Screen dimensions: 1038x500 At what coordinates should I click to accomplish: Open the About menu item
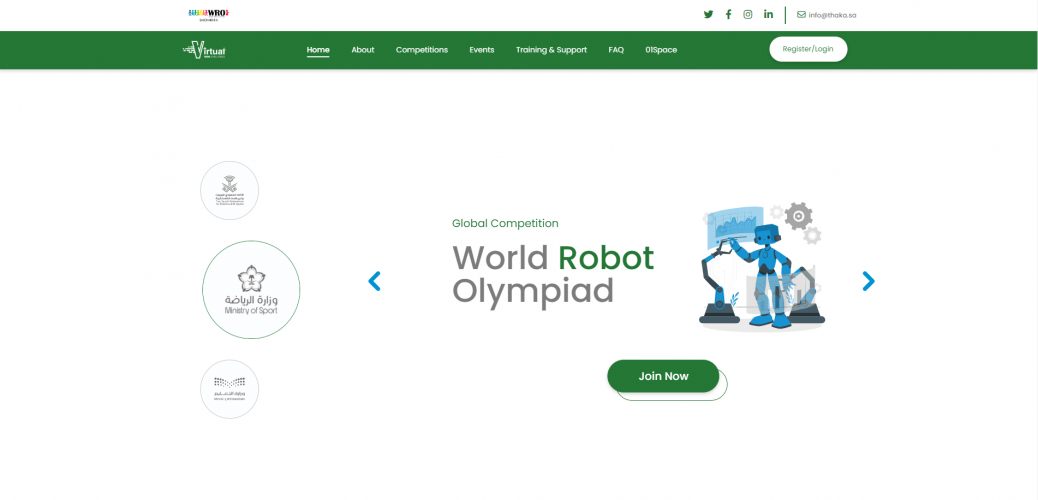coord(363,50)
